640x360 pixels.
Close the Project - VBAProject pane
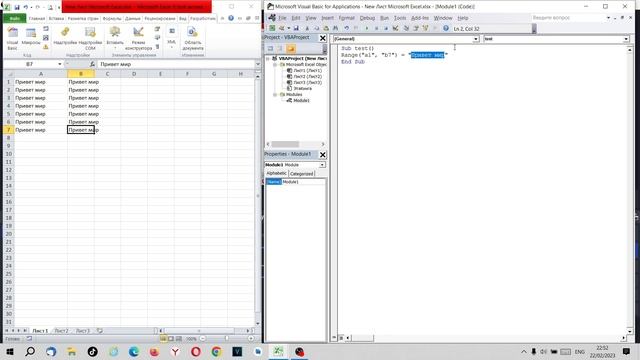(x=322, y=38)
